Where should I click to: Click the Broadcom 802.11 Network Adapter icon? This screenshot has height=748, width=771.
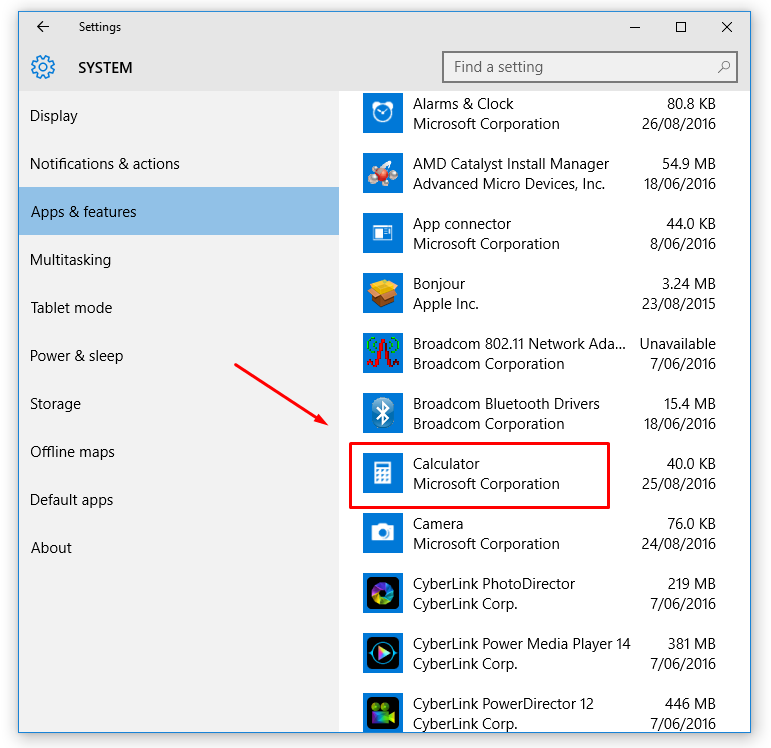[x=382, y=354]
